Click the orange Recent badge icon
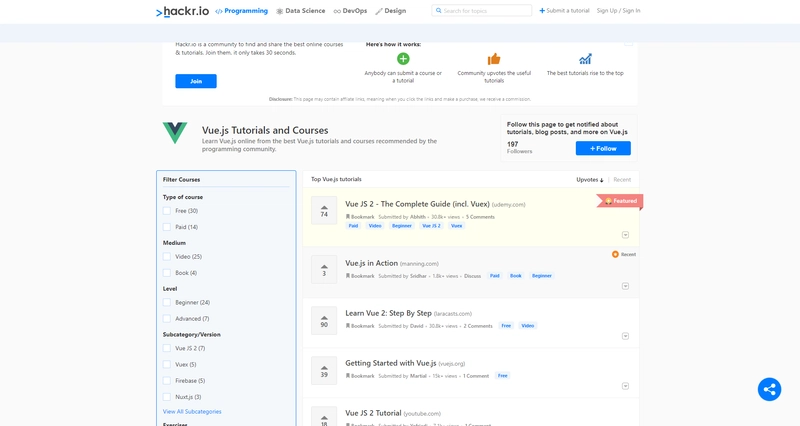Viewport: 800px width, 426px height. (615, 254)
